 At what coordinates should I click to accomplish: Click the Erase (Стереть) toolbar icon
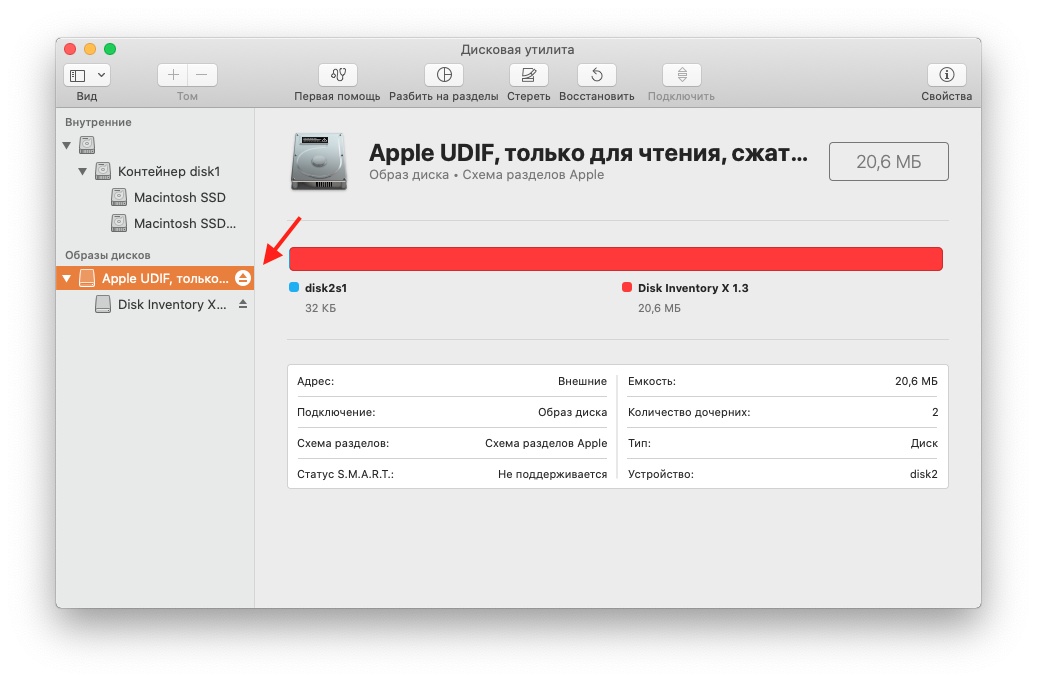click(528, 75)
